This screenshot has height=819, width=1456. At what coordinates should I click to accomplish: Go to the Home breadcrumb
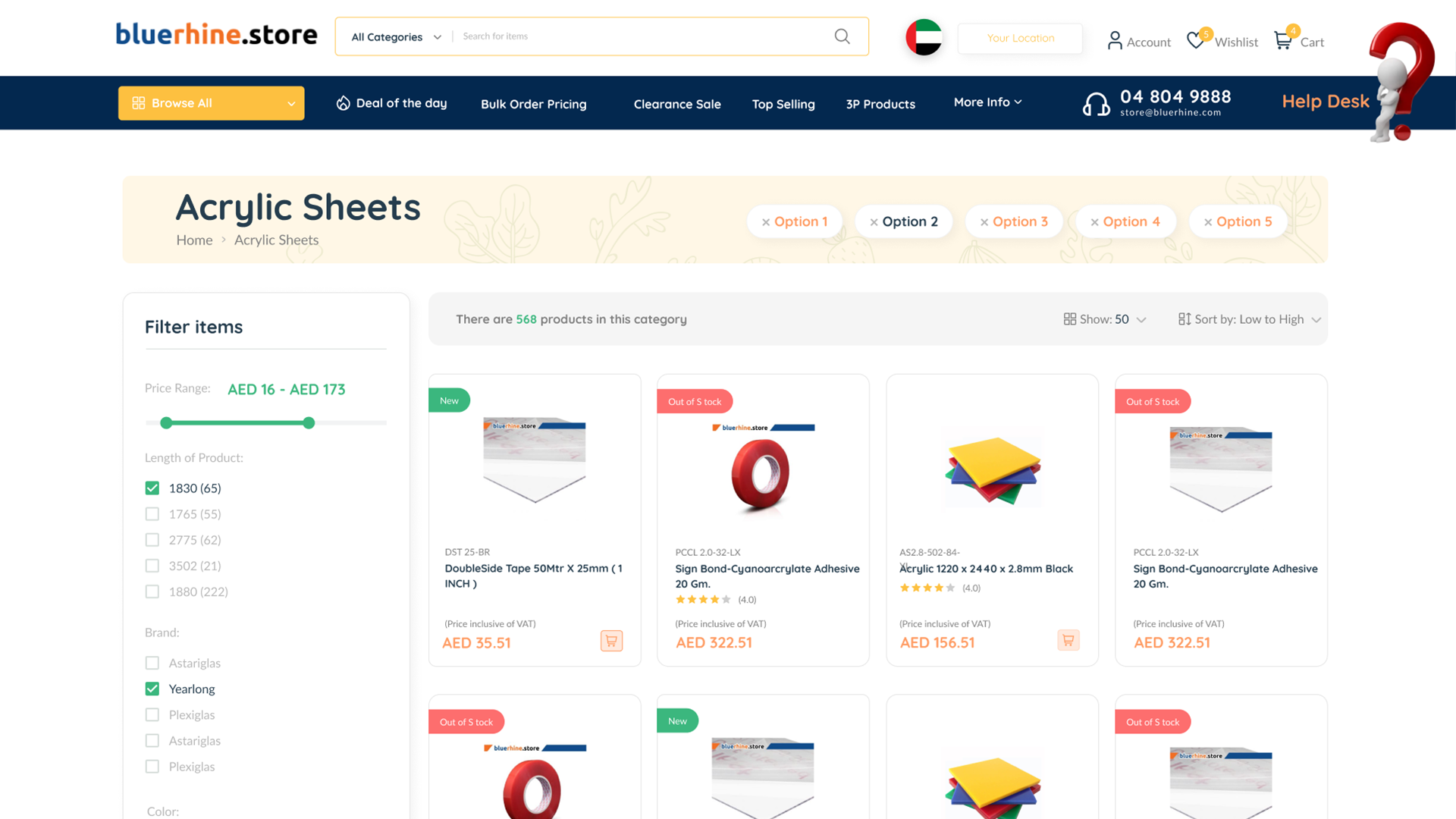click(x=194, y=240)
